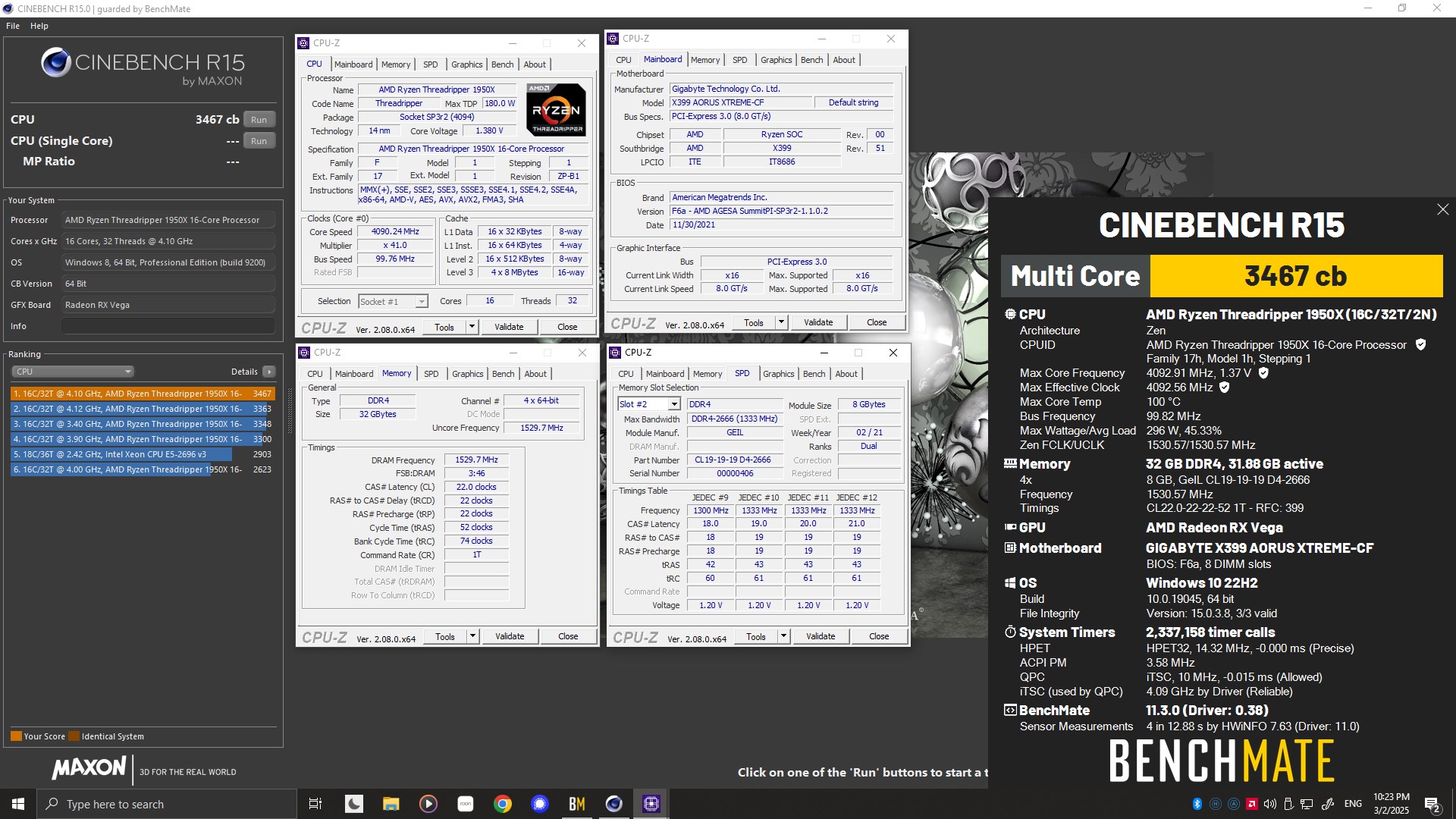Open the network connection tray icon

[1307, 804]
